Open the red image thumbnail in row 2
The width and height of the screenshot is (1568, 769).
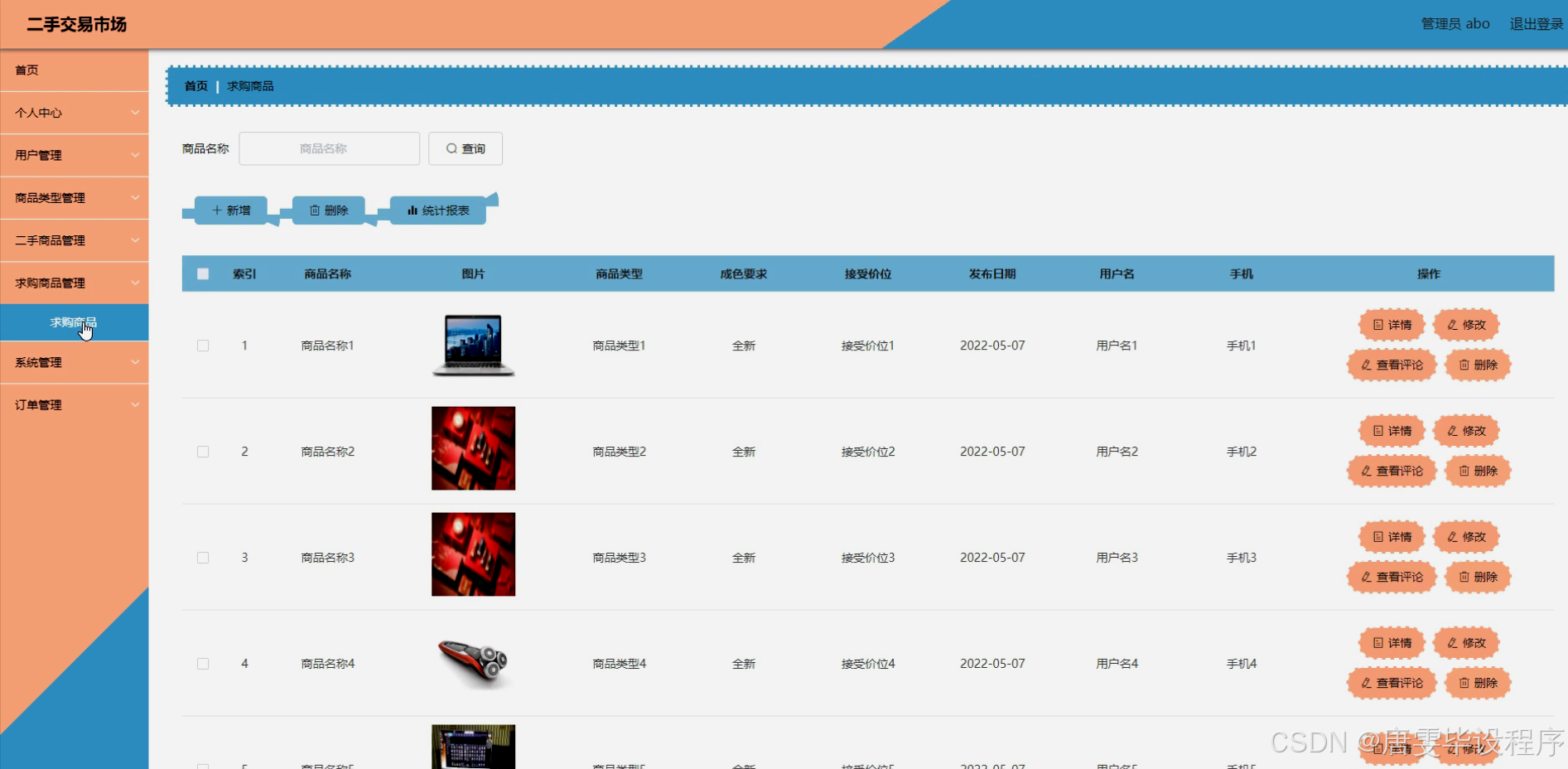(474, 448)
